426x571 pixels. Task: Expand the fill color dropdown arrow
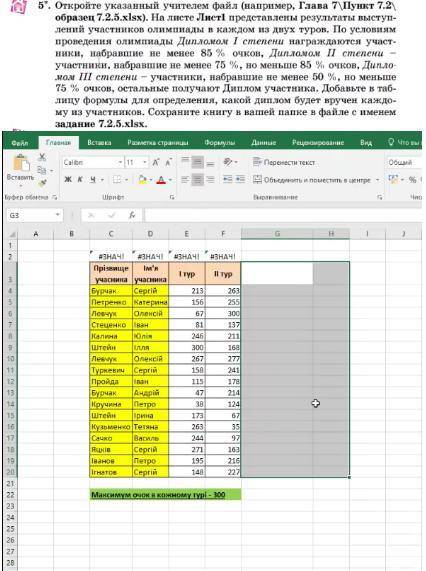click(151, 180)
